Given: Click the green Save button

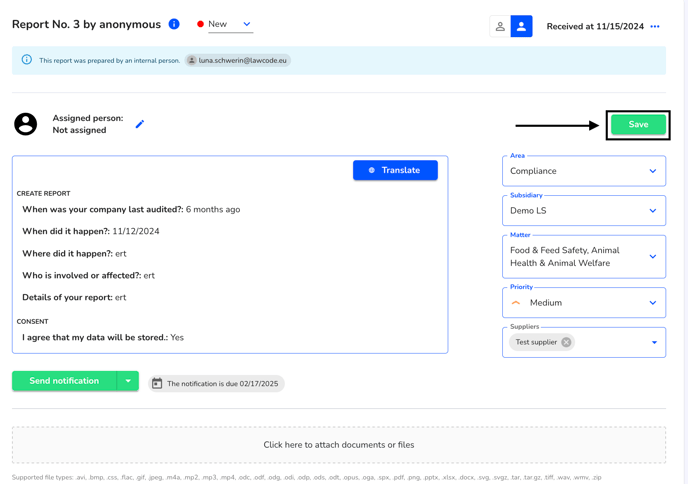Looking at the screenshot, I should click(x=638, y=125).
